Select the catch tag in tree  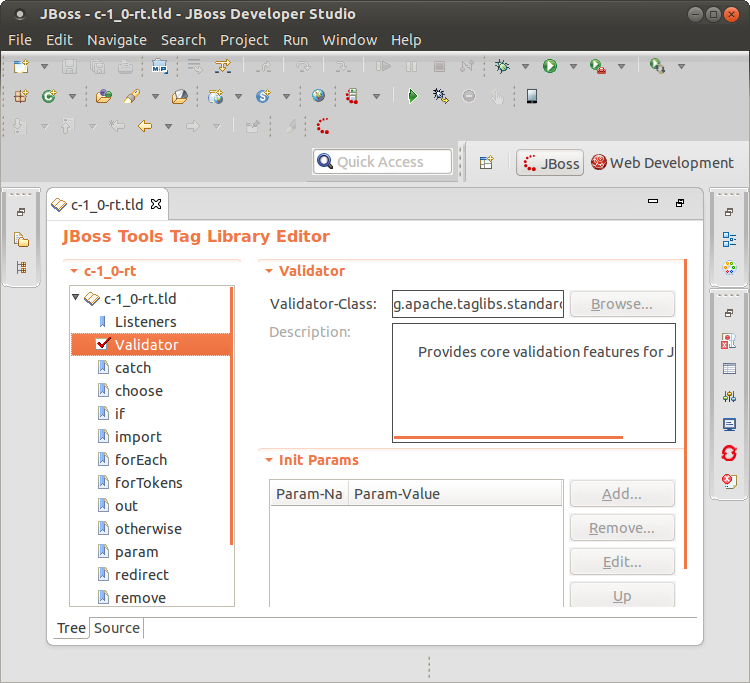132,368
